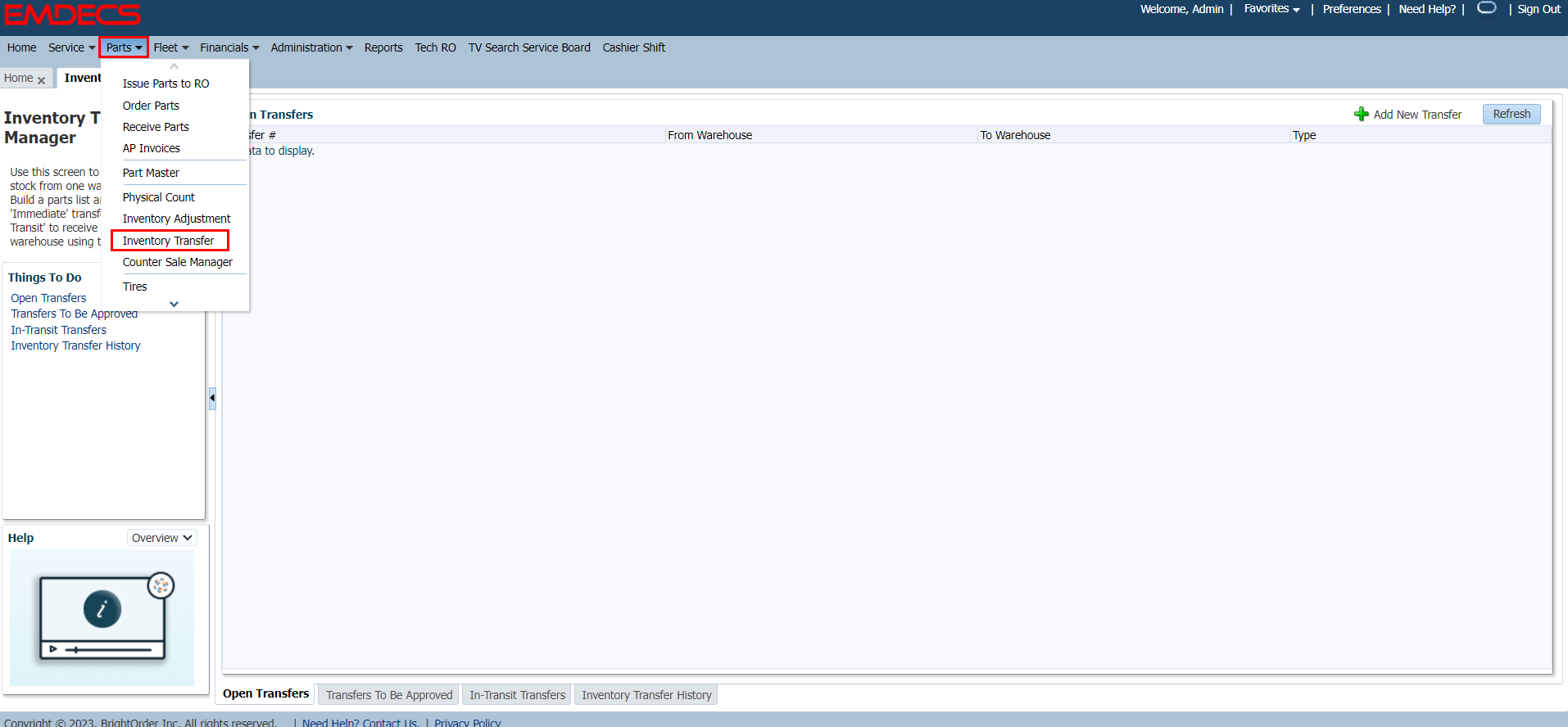Click Preferences in the header
The height and width of the screenshot is (727, 1568).
point(1352,9)
